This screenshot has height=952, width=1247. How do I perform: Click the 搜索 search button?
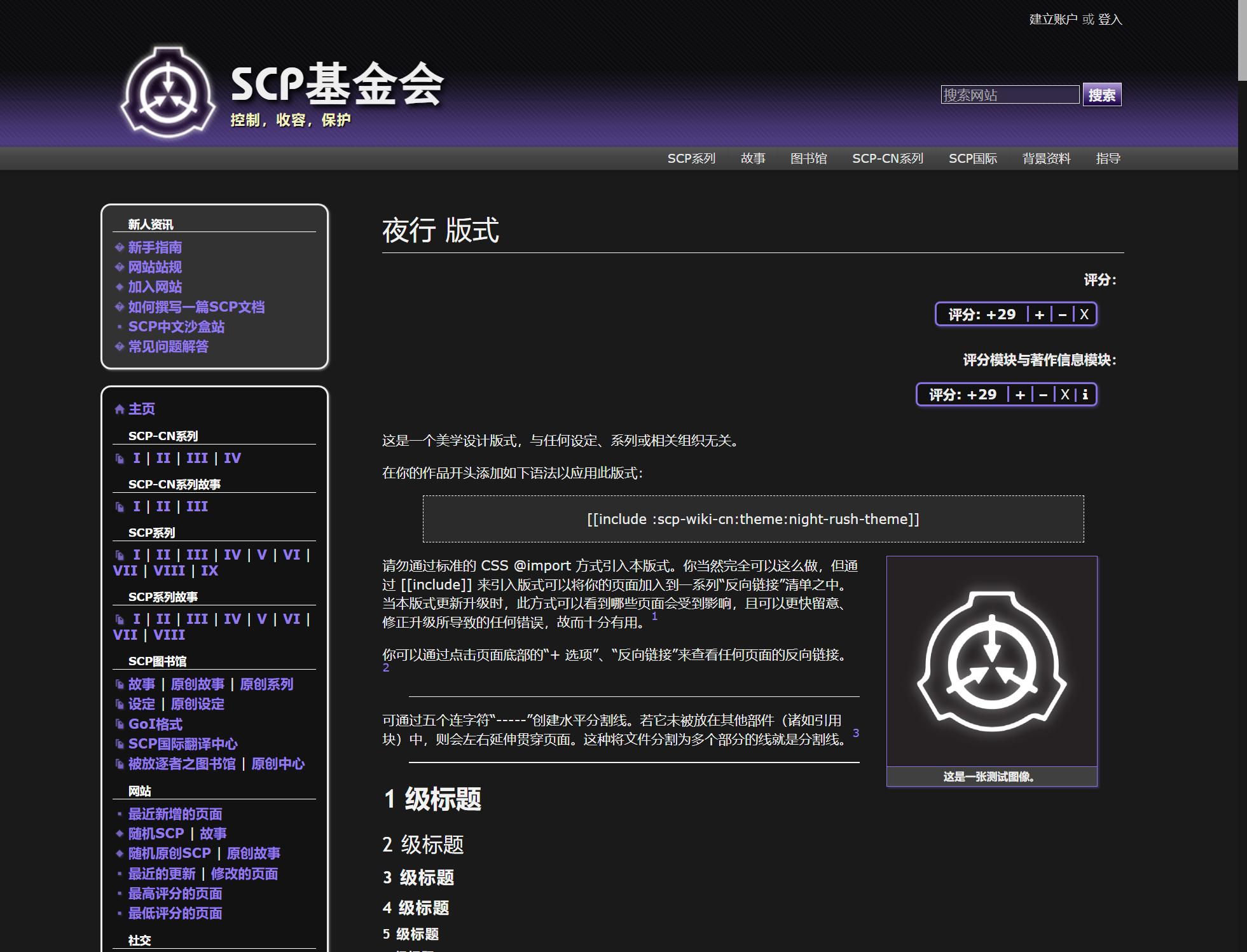point(1101,95)
